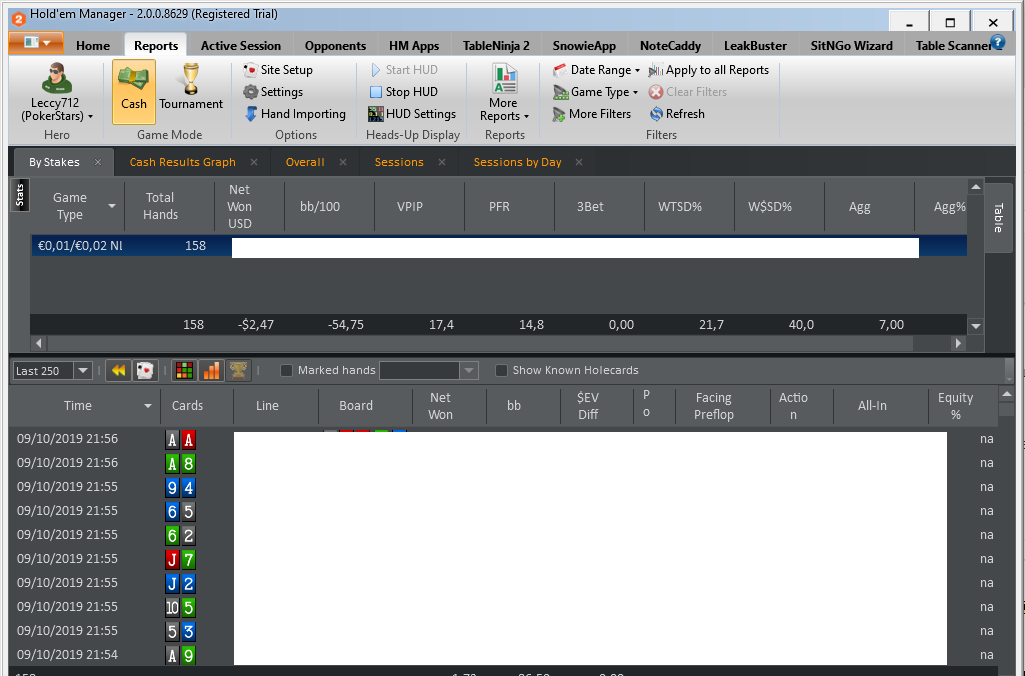Open More Filters
1025x676 pixels.
(592, 114)
